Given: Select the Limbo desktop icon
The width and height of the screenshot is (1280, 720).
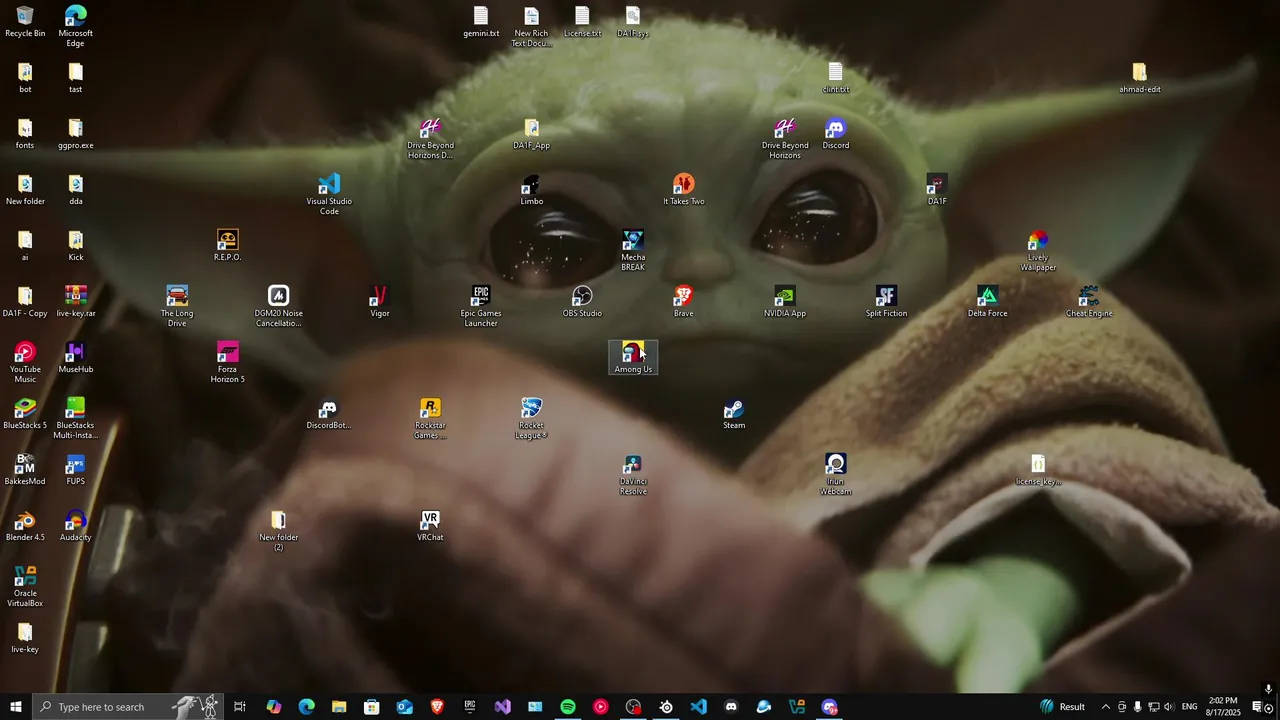Looking at the screenshot, I should (x=531, y=190).
